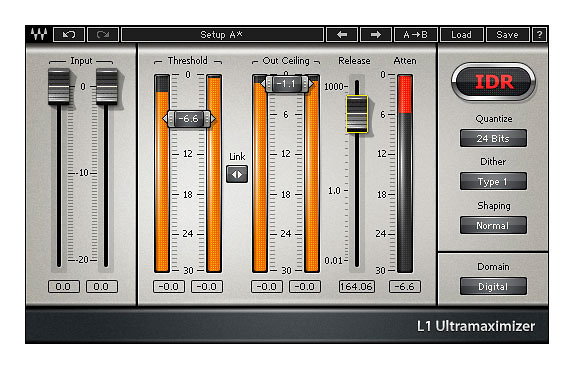The width and height of the screenshot is (574, 369).
Task: Redo the last undone change
Action: click(103, 35)
